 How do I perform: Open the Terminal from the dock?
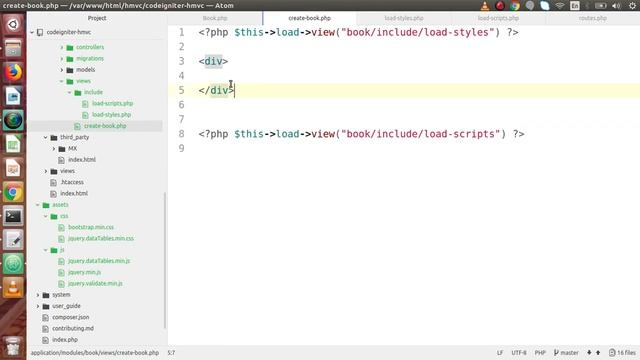coord(13,216)
